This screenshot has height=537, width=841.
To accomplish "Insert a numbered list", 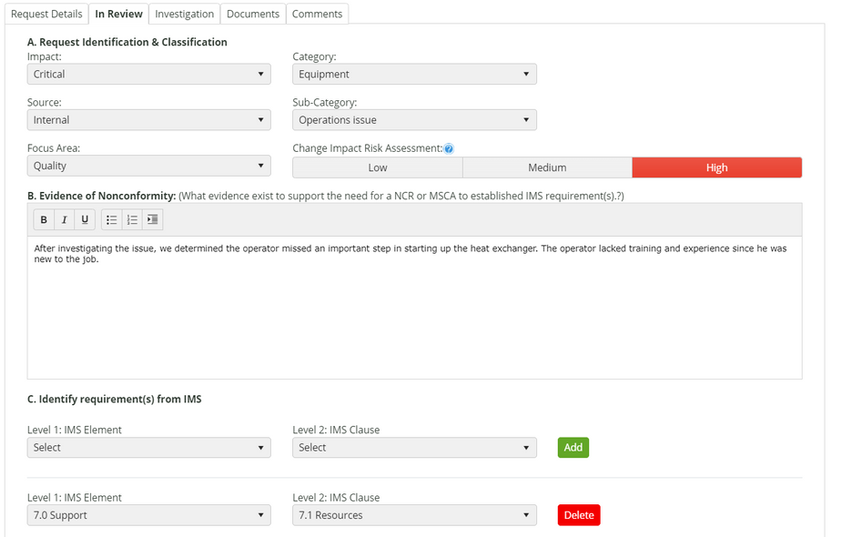I will (x=132, y=220).
